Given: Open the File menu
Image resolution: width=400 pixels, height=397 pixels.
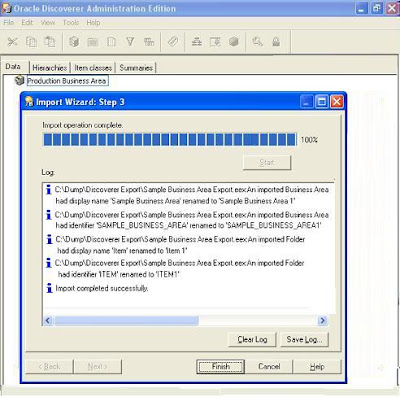Looking at the screenshot, I should (x=9, y=23).
